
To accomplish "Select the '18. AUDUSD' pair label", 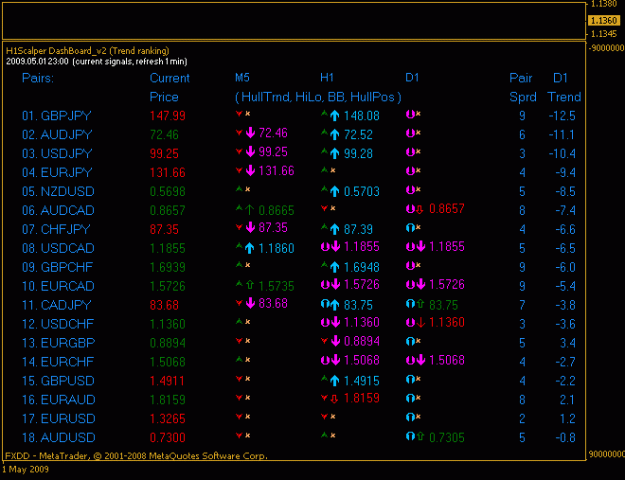I will (58, 438).
